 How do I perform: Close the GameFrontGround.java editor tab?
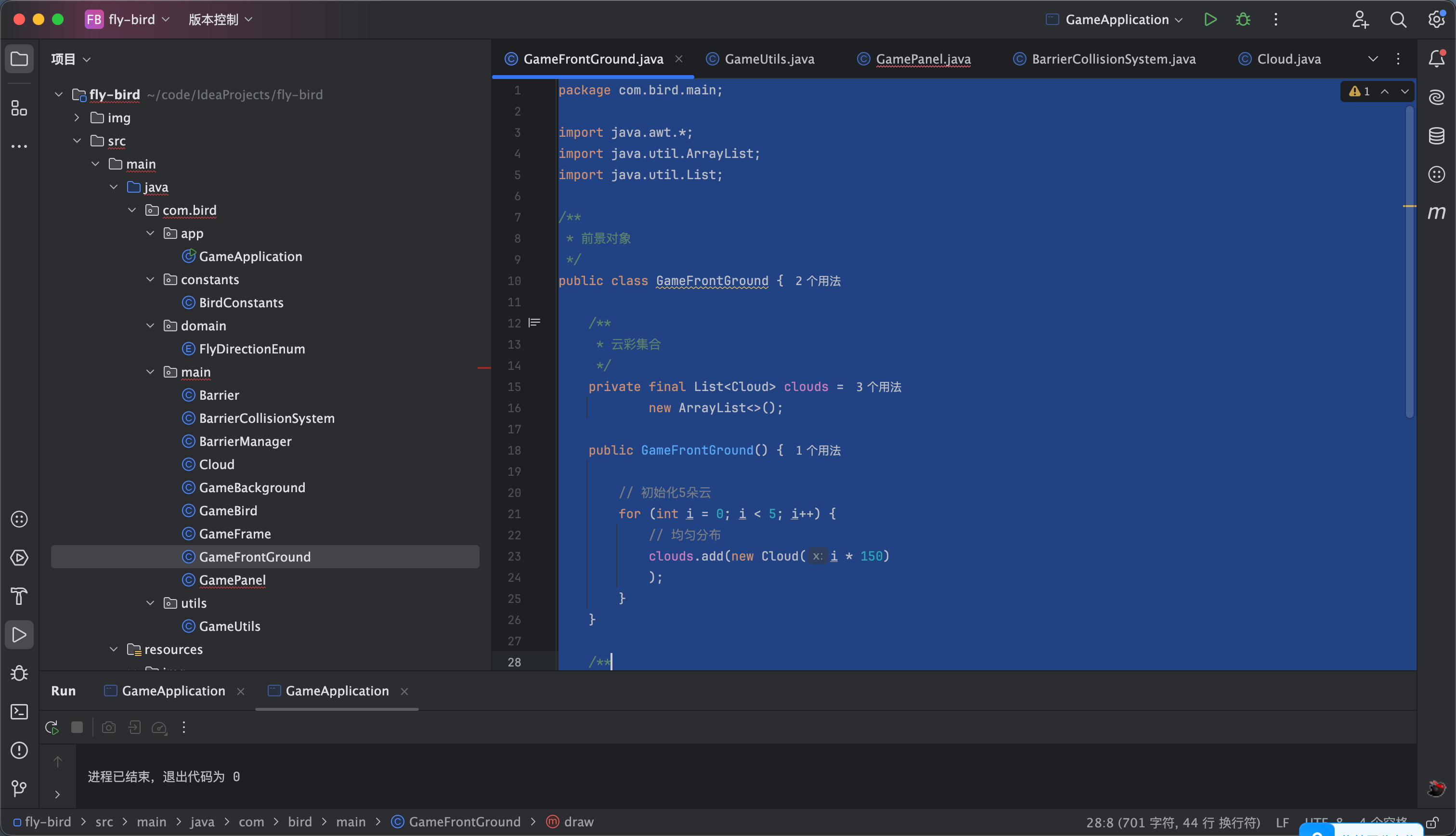click(679, 59)
